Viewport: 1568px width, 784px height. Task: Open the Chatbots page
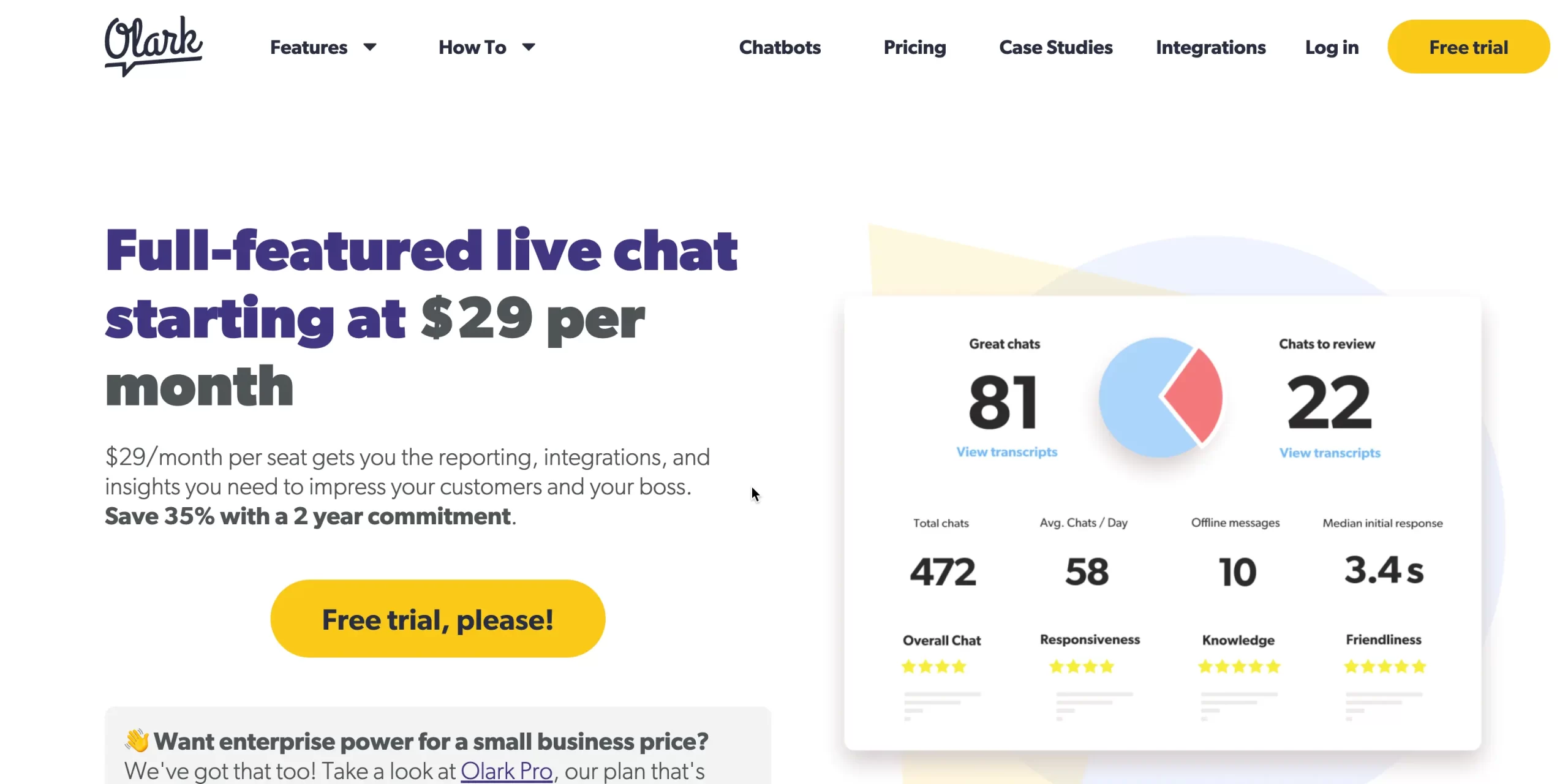(x=780, y=47)
